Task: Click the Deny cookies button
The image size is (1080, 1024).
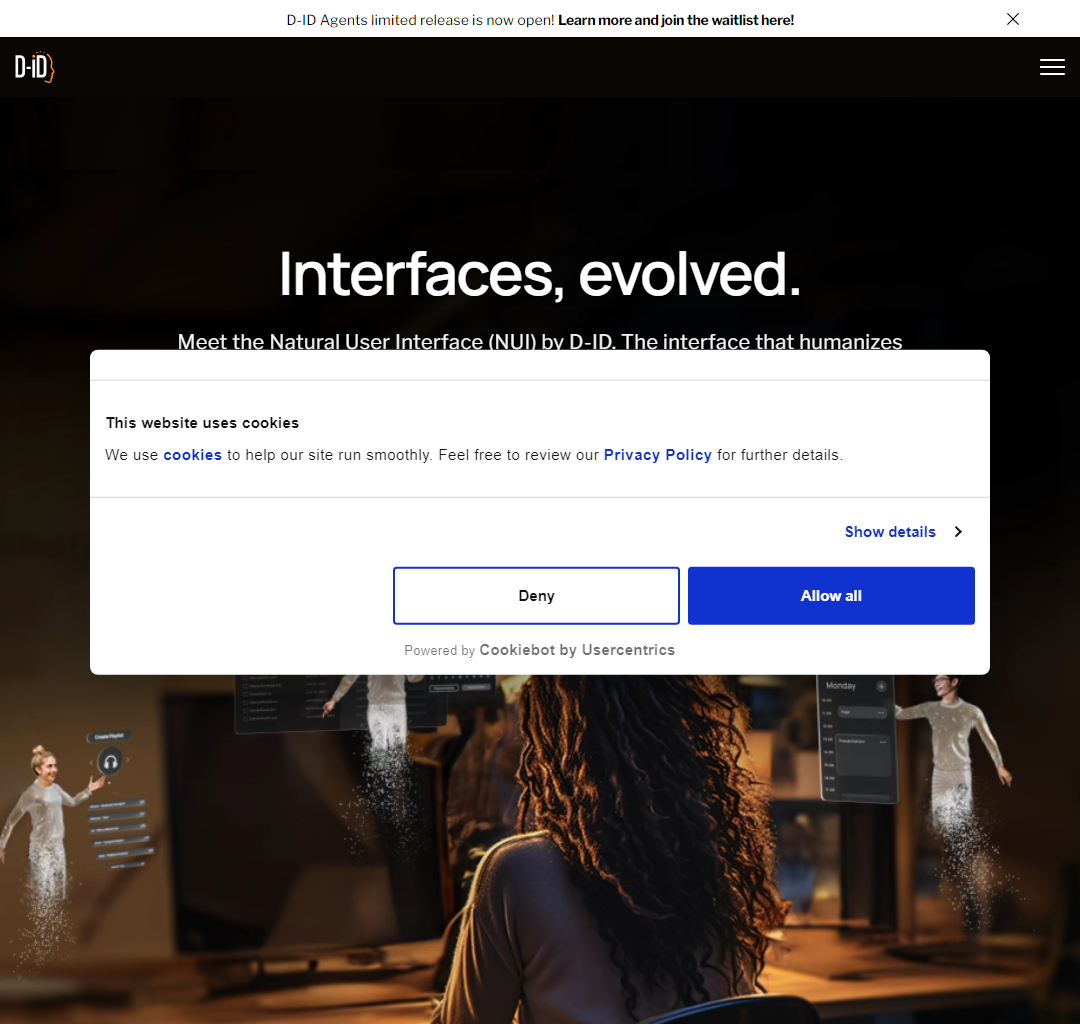Action: click(x=536, y=596)
